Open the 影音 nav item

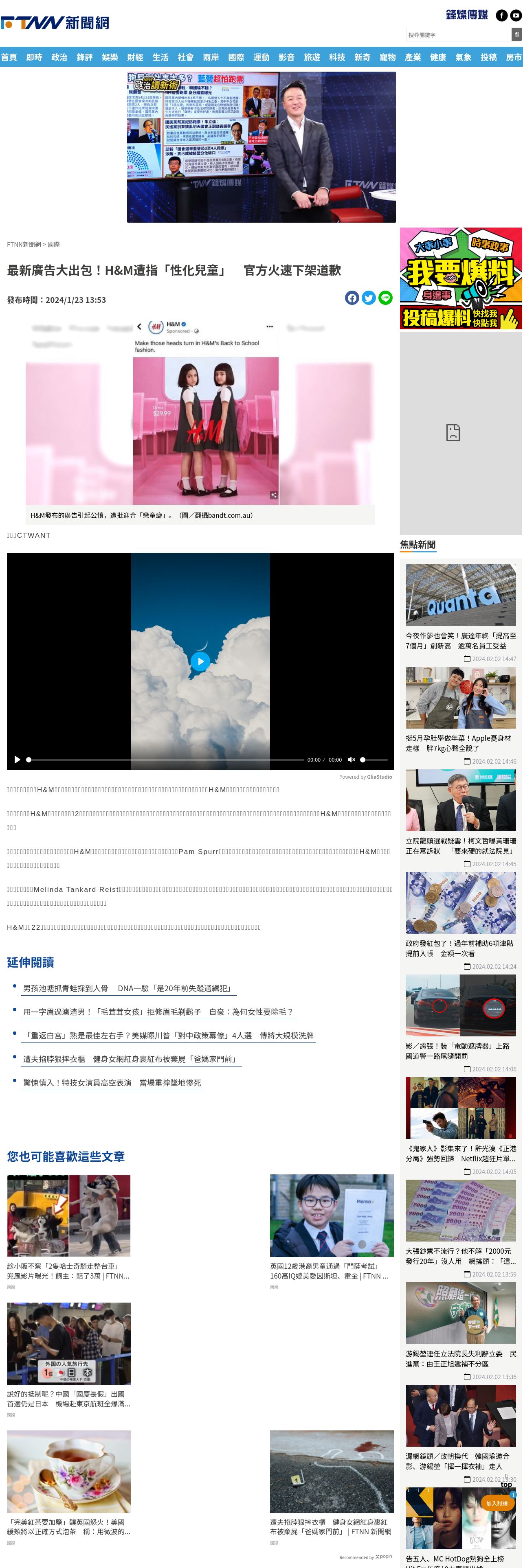point(287,57)
